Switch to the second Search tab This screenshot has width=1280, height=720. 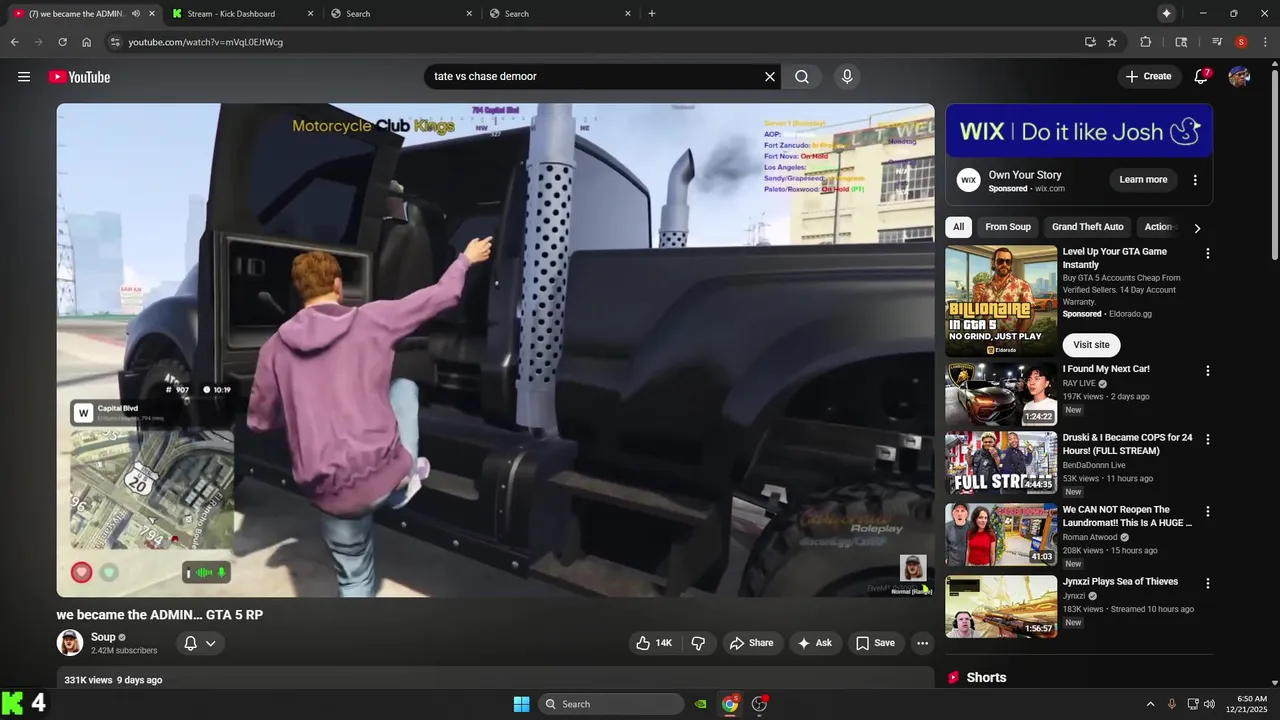[x=560, y=13]
